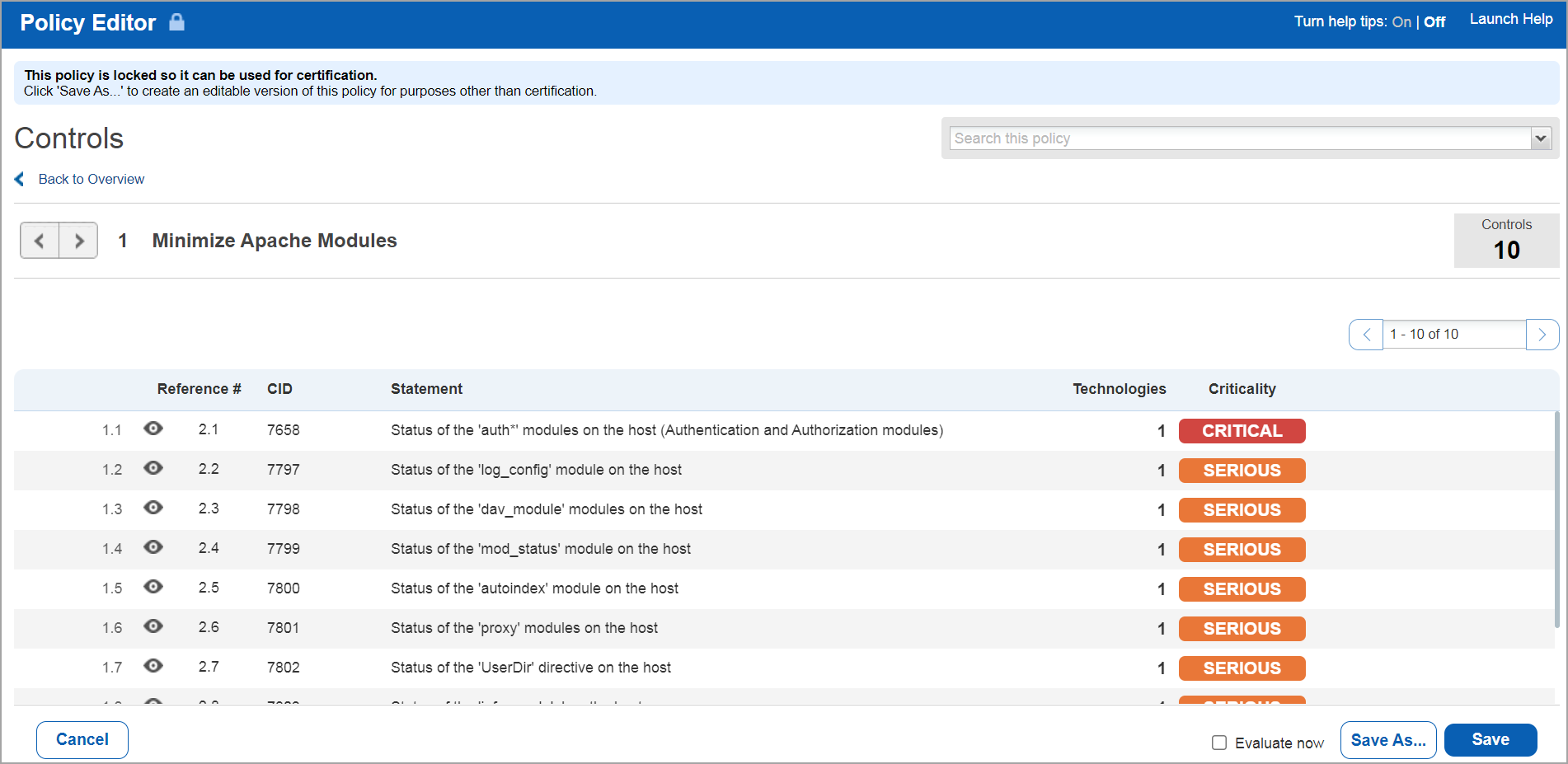This screenshot has width=1568, height=764.
Task: Turn help tips On
Action: click(1401, 22)
